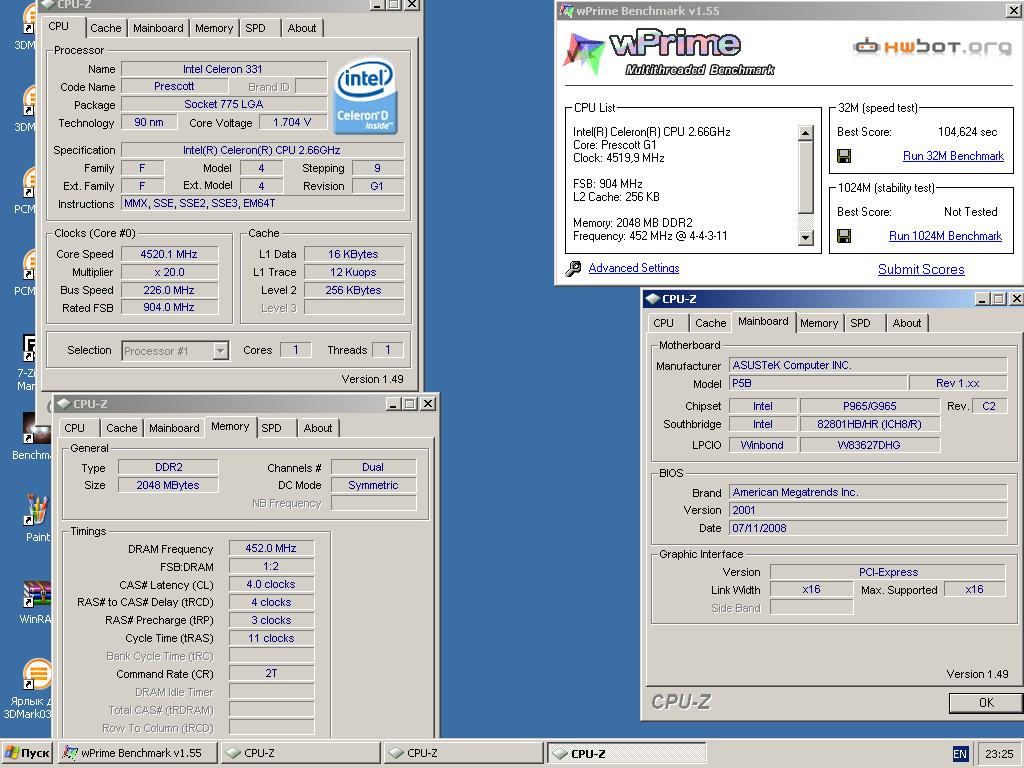Click the CPU List scroll up arrow

(x=806, y=133)
